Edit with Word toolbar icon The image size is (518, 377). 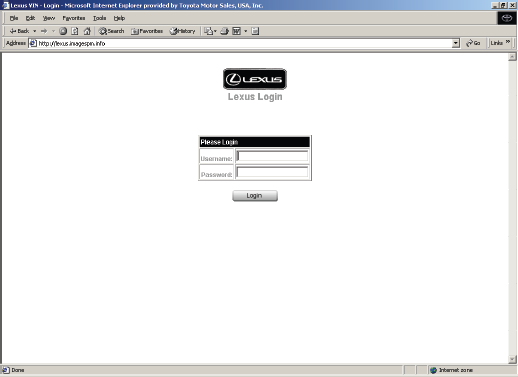[x=236, y=31]
